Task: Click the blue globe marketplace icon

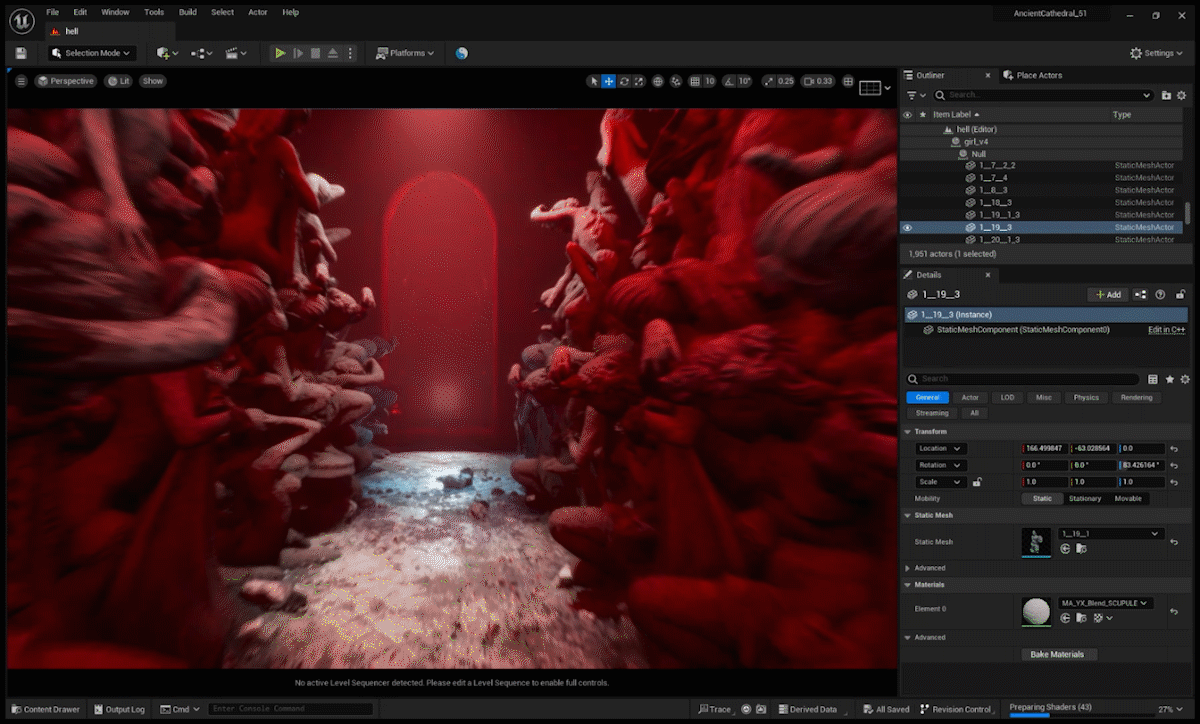Action: pyautogui.click(x=461, y=53)
